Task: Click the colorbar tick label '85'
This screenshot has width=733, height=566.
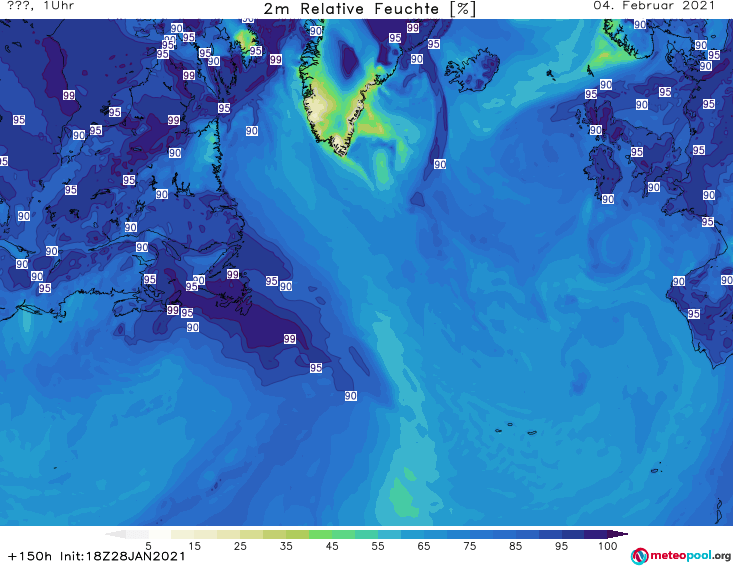Action: [516, 546]
